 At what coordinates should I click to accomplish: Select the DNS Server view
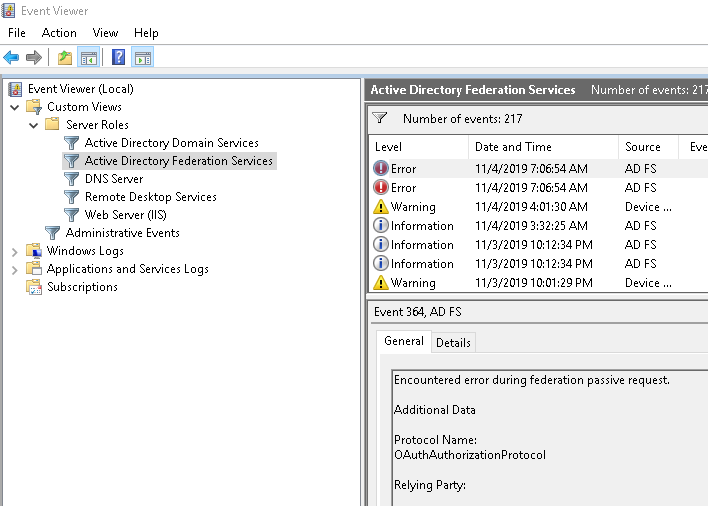(x=114, y=179)
